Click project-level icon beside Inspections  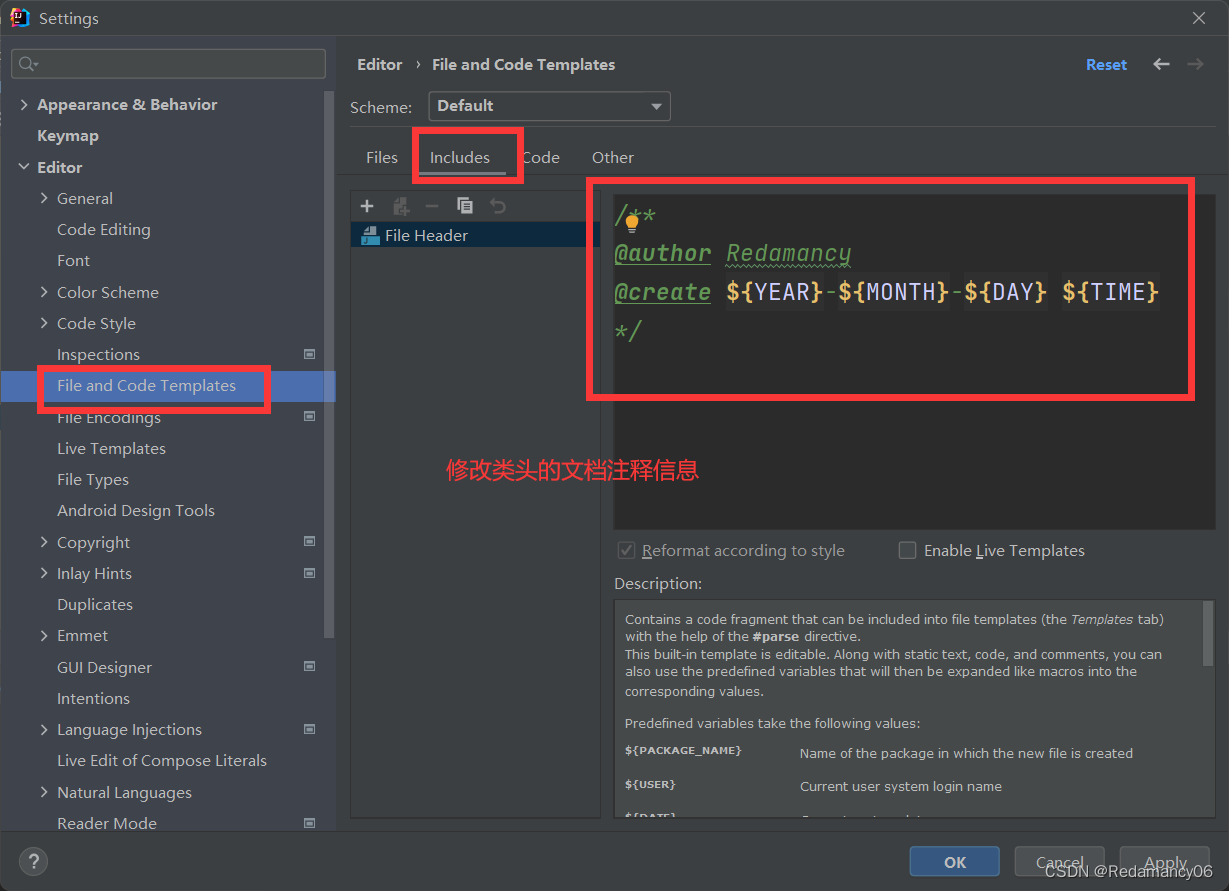tap(309, 354)
